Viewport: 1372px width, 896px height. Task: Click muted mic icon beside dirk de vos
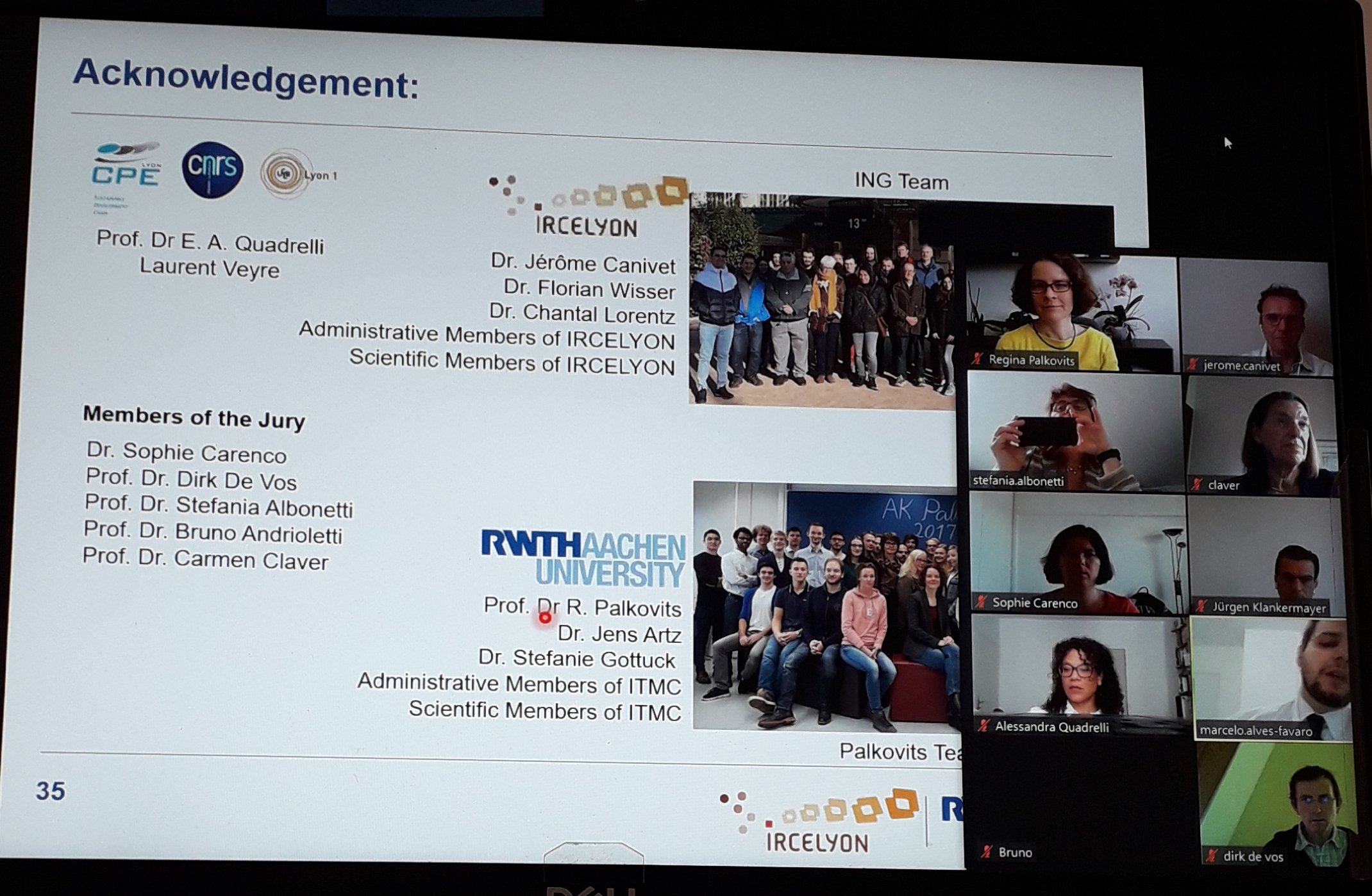1211,856
